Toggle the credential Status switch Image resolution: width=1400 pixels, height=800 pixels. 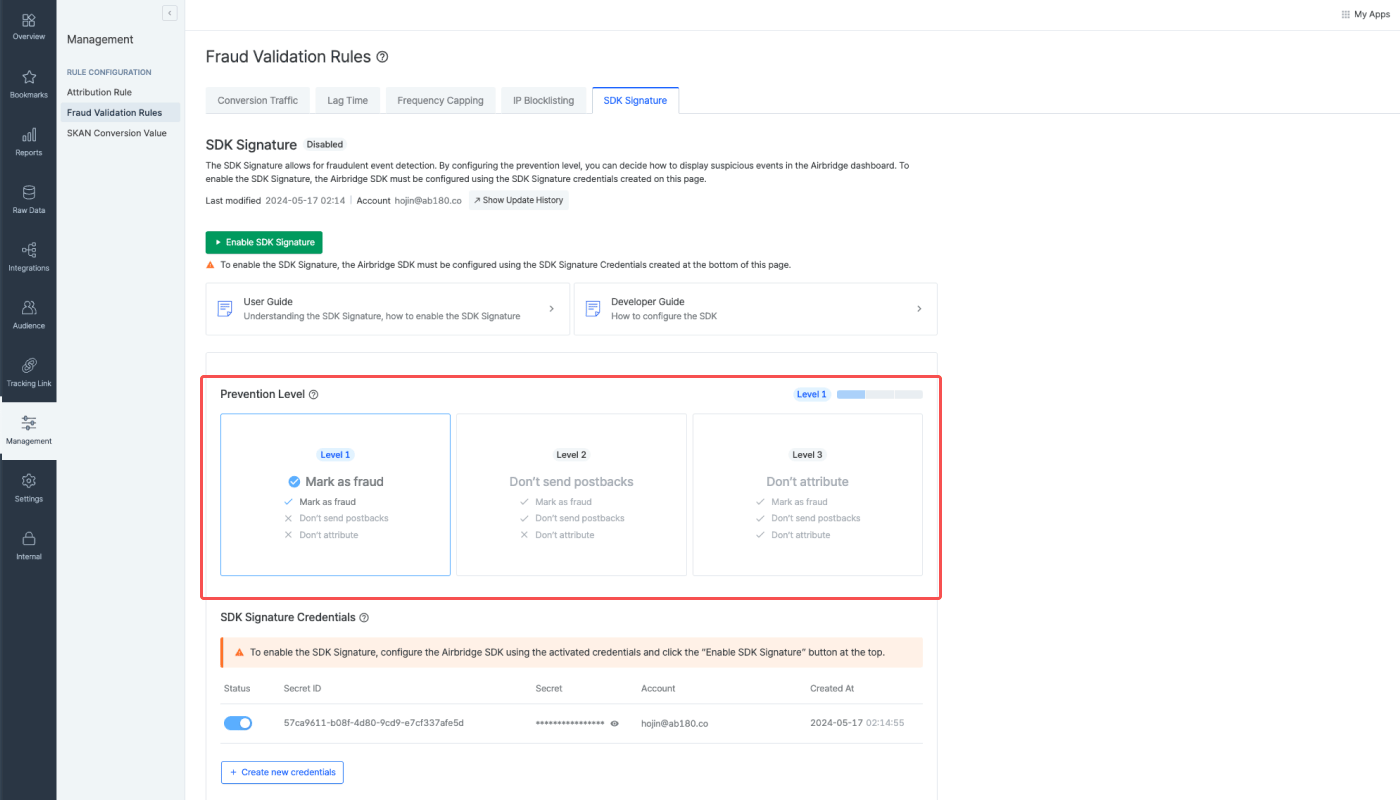(238, 723)
